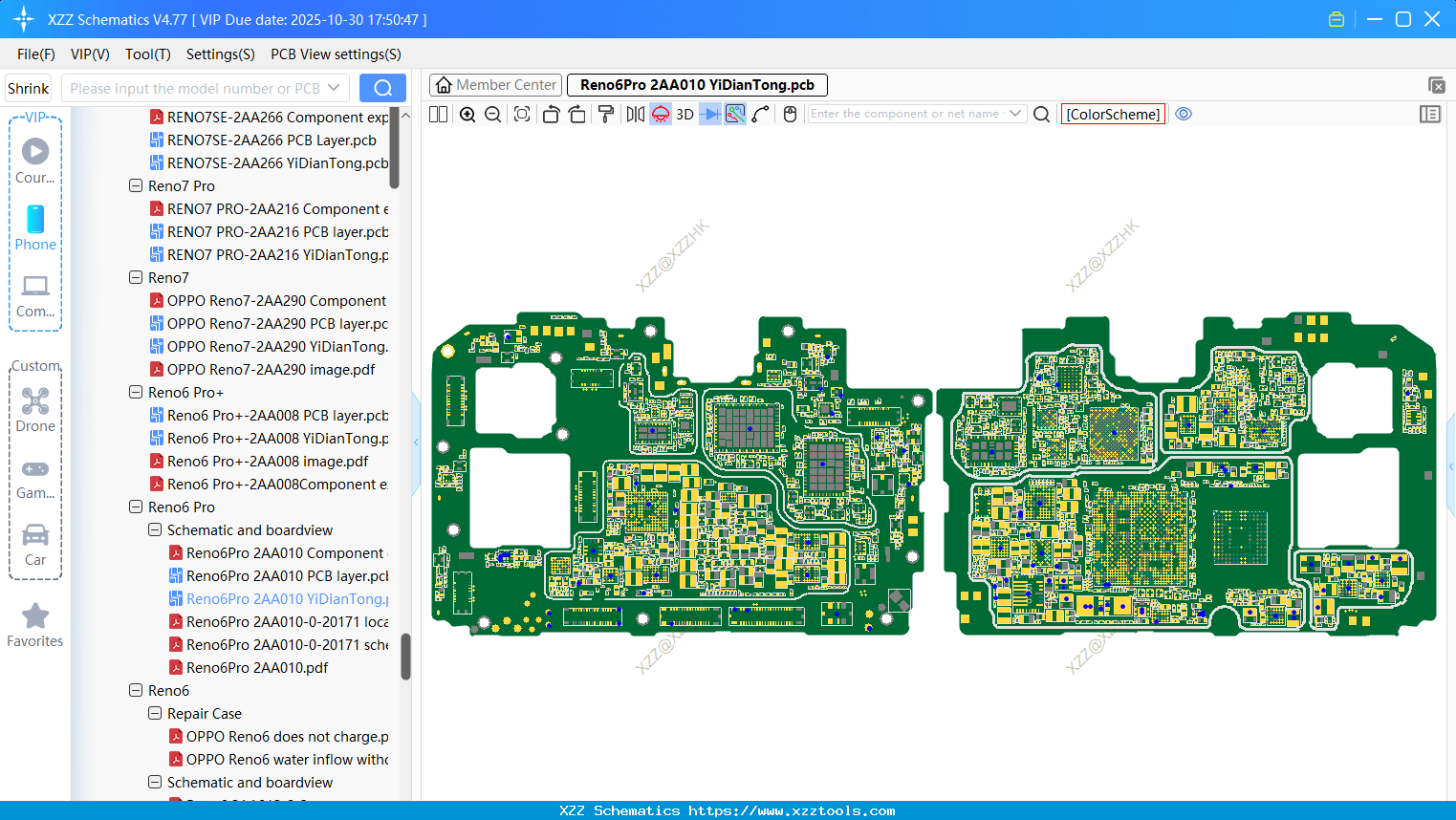The width and height of the screenshot is (1456, 820).
Task: Switch to the Member Center tab
Action: [495, 85]
